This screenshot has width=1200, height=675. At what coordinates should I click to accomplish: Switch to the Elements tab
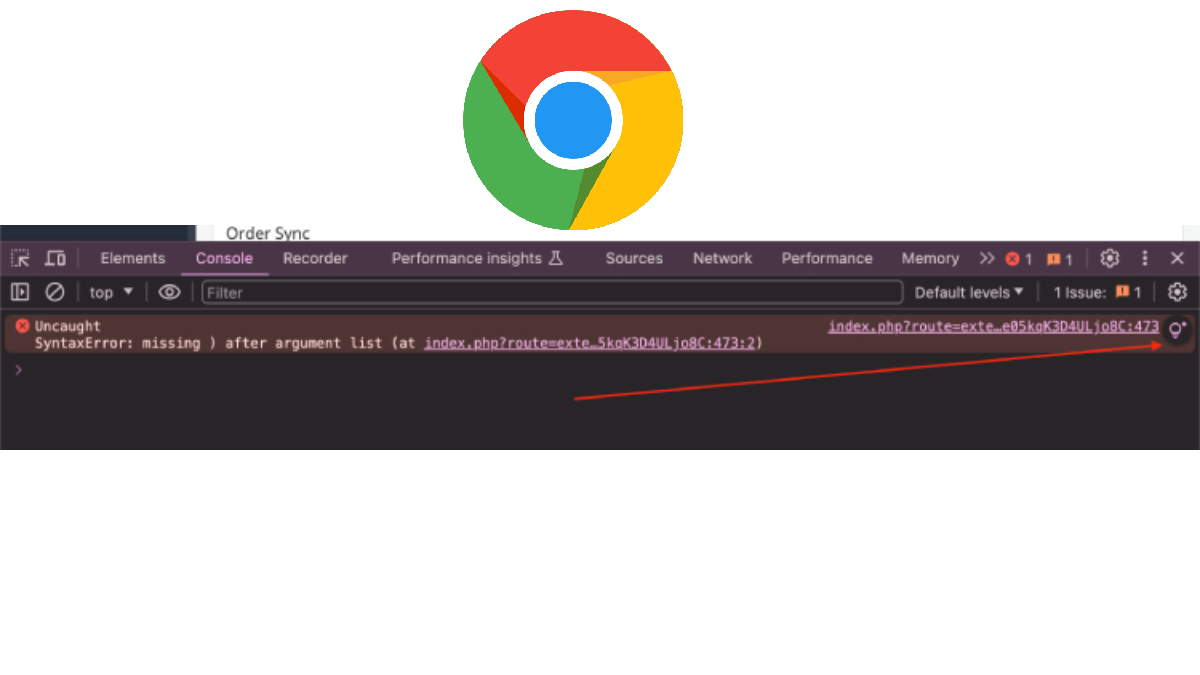pos(133,258)
